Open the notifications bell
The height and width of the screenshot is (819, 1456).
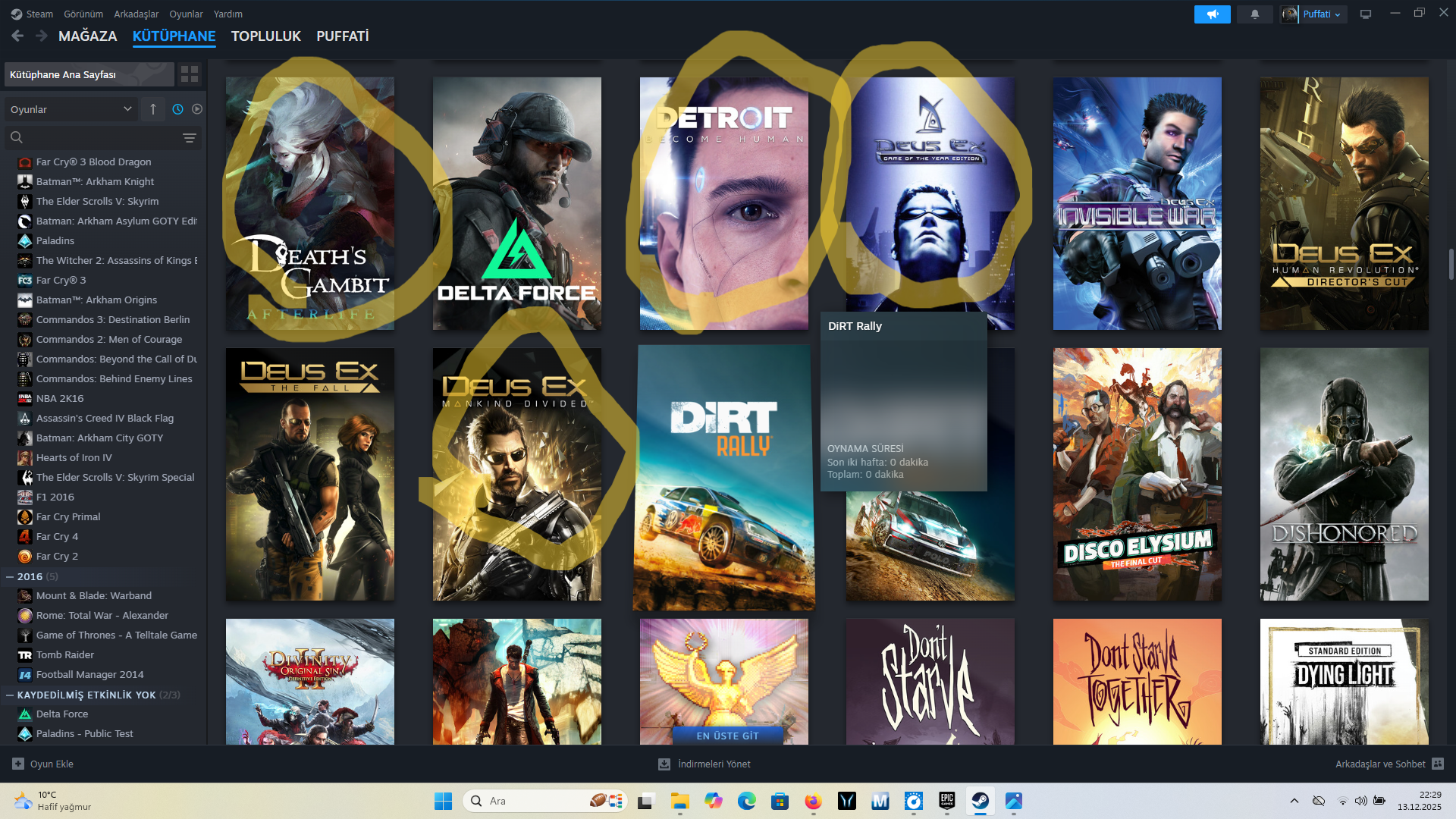(1255, 14)
